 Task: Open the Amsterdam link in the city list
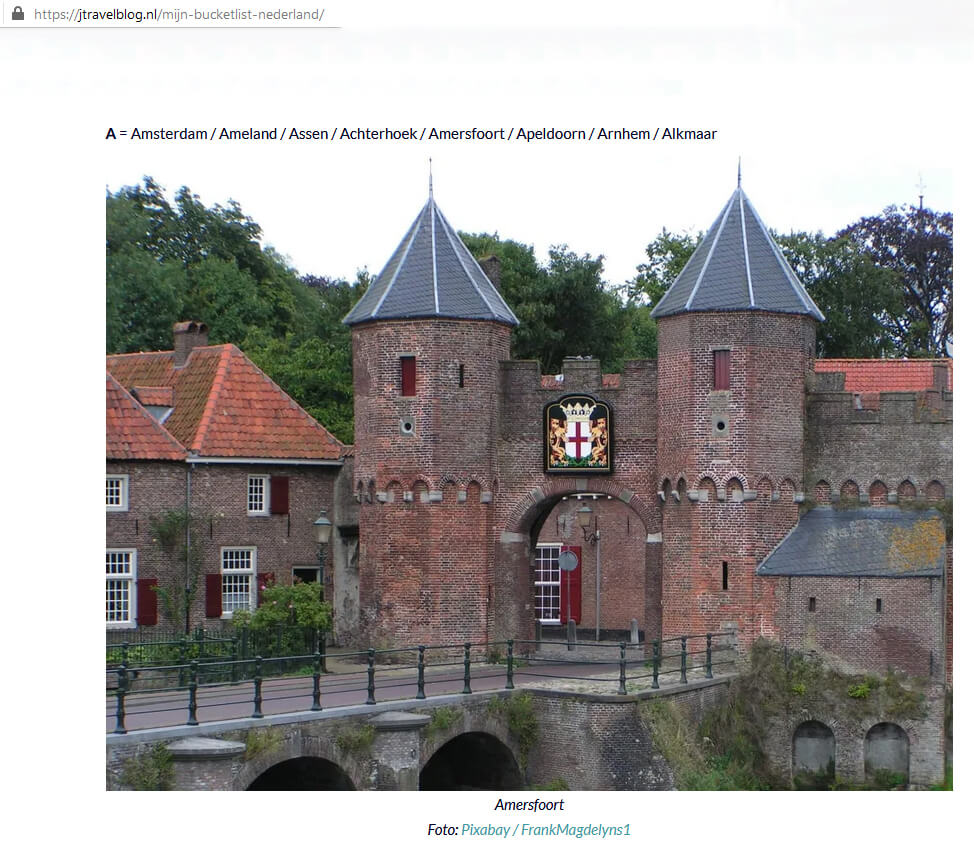click(168, 133)
